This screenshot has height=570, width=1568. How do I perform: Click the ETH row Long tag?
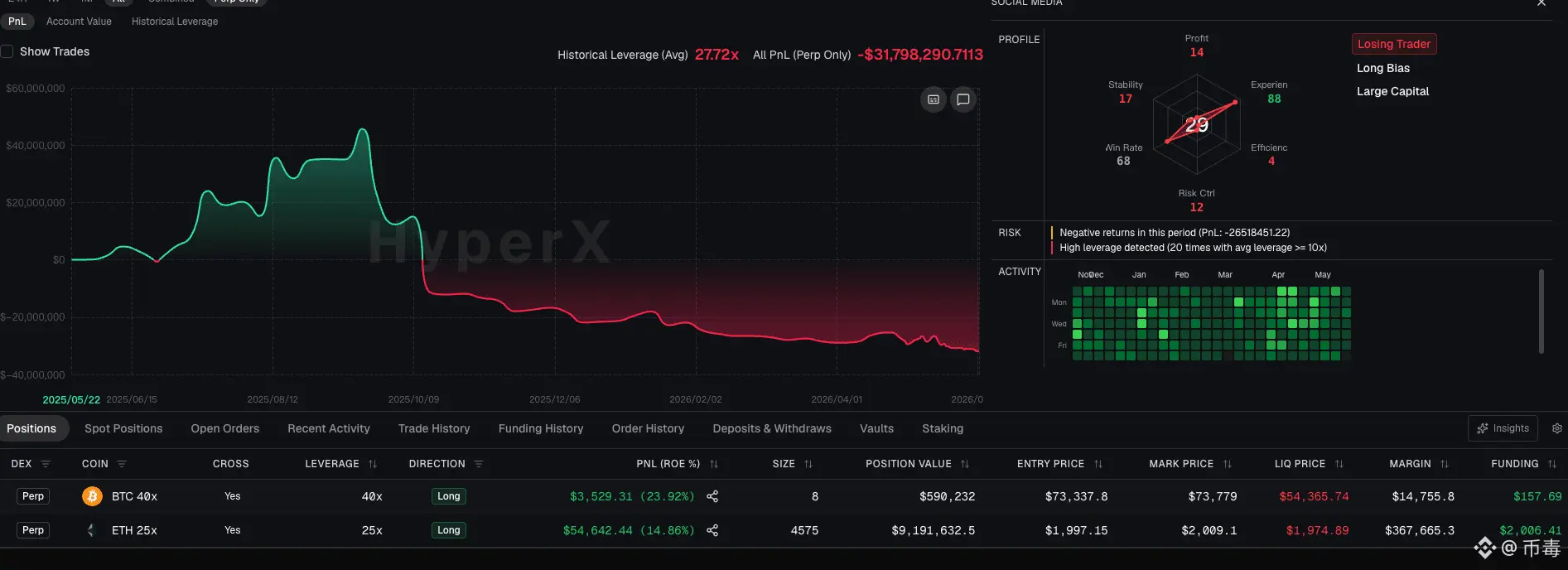[x=449, y=530]
